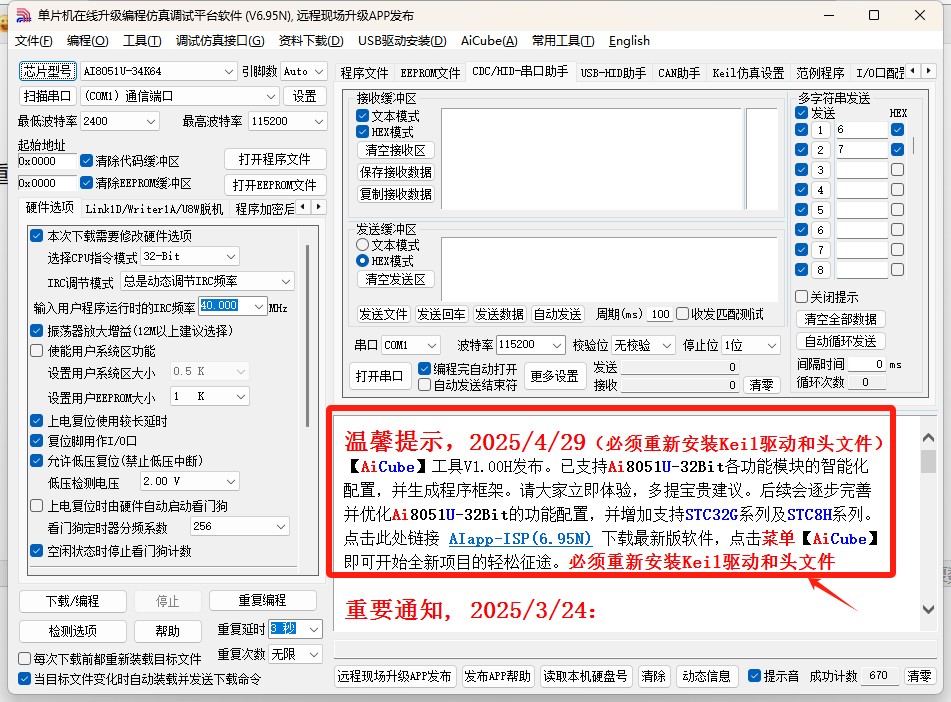The height and width of the screenshot is (702, 951).
Task: Open 调试仿真接口(G) menu
Action: click(220, 41)
